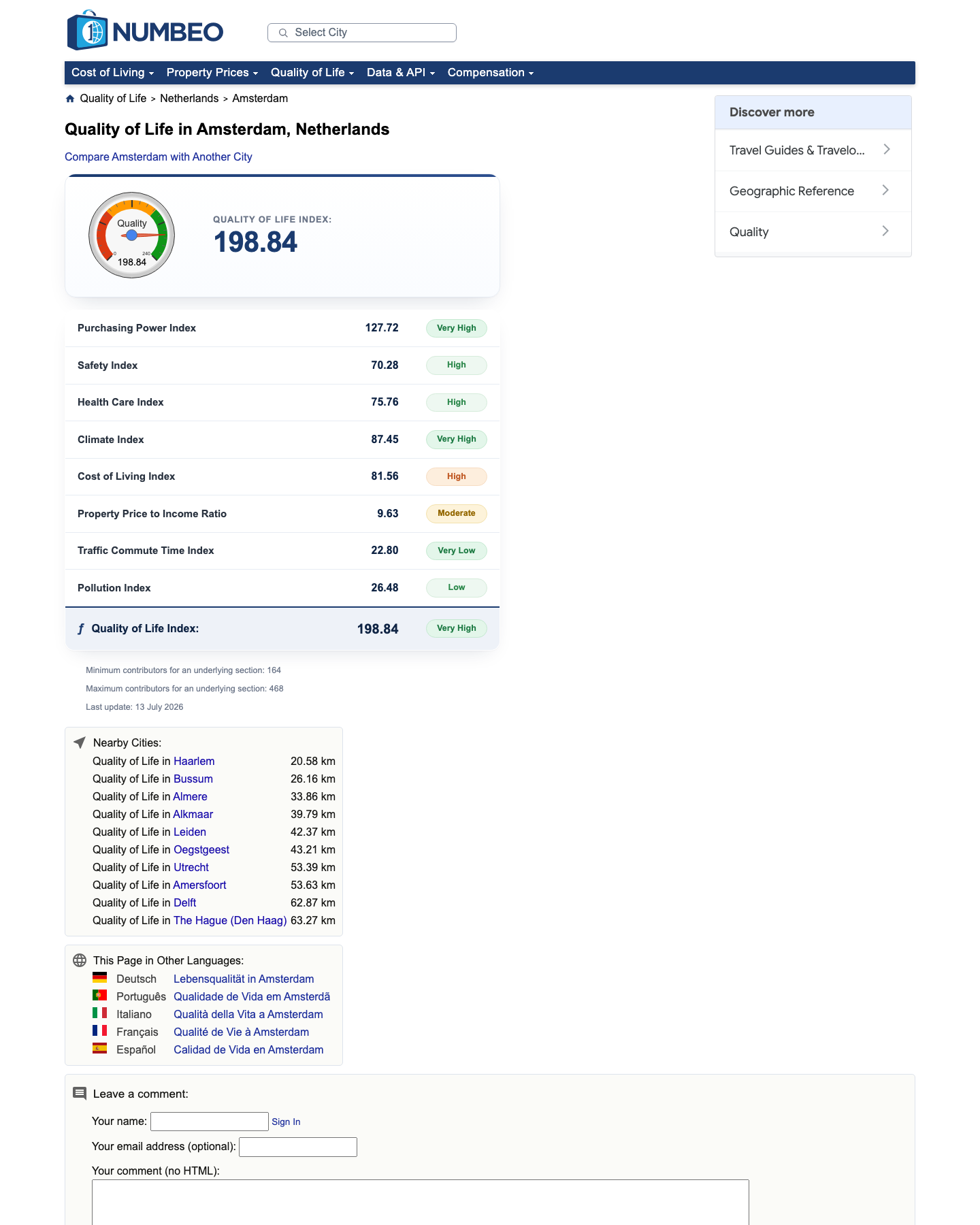
Task: Click the large 198.84 index number
Action: [255, 242]
